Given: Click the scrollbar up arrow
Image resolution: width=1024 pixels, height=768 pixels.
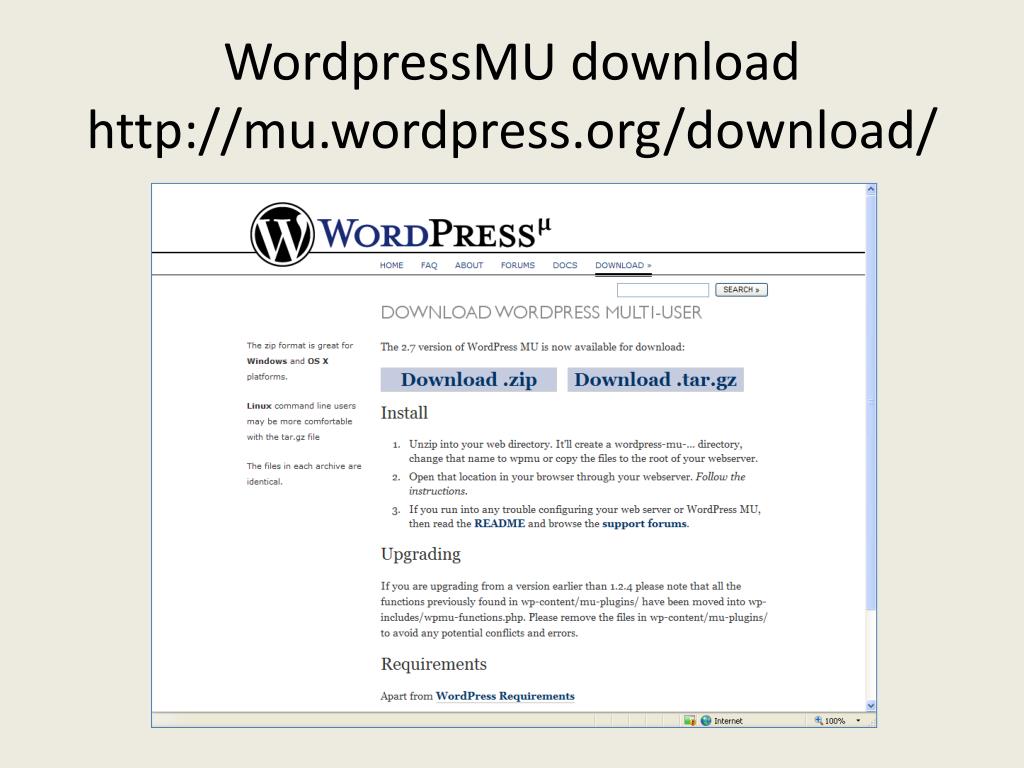Looking at the screenshot, I should click(871, 189).
